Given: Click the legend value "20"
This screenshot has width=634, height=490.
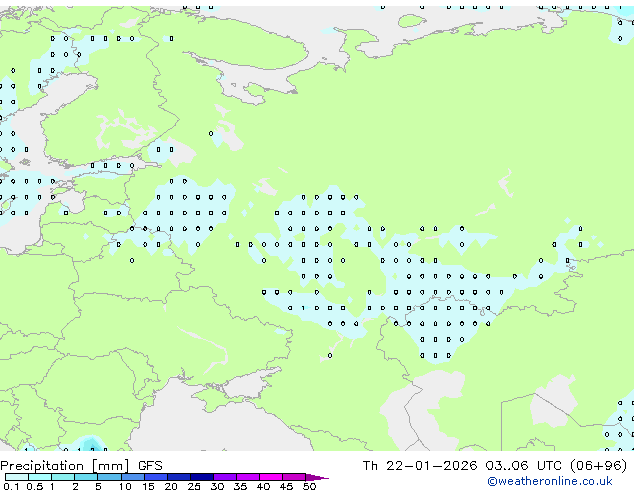Looking at the screenshot, I should pos(171,486).
